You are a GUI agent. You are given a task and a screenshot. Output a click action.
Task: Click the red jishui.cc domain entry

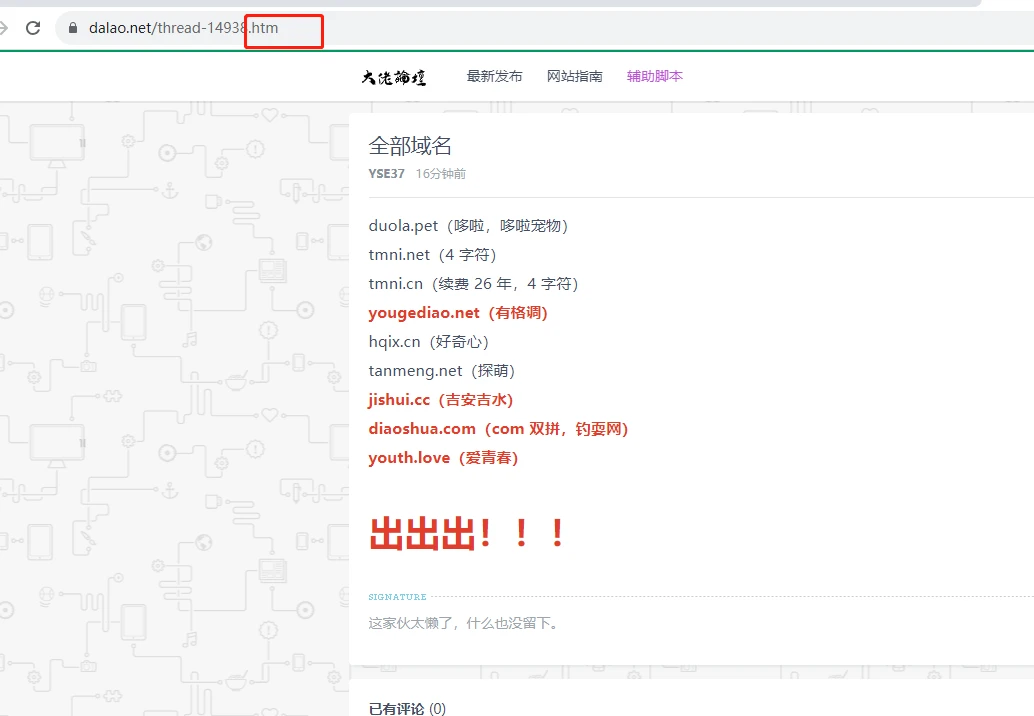tap(440, 400)
